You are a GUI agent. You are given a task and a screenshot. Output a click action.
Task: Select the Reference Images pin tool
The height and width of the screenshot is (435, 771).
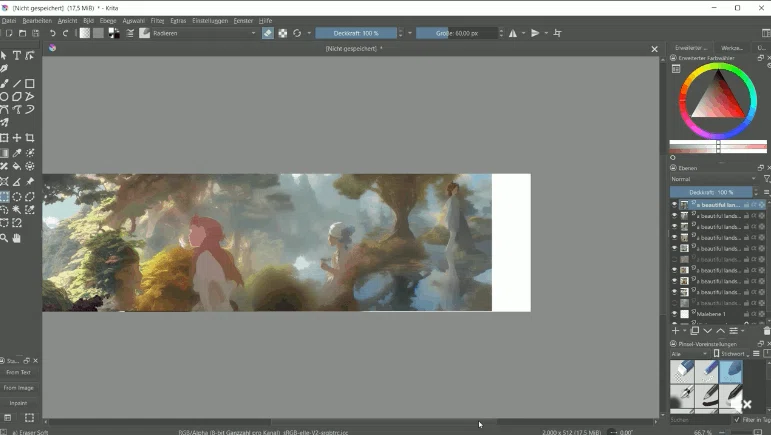click(30, 181)
